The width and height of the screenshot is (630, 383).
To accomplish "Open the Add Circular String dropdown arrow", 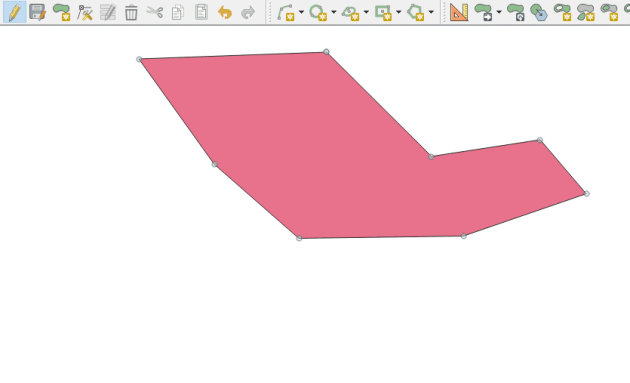I will coord(301,12).
